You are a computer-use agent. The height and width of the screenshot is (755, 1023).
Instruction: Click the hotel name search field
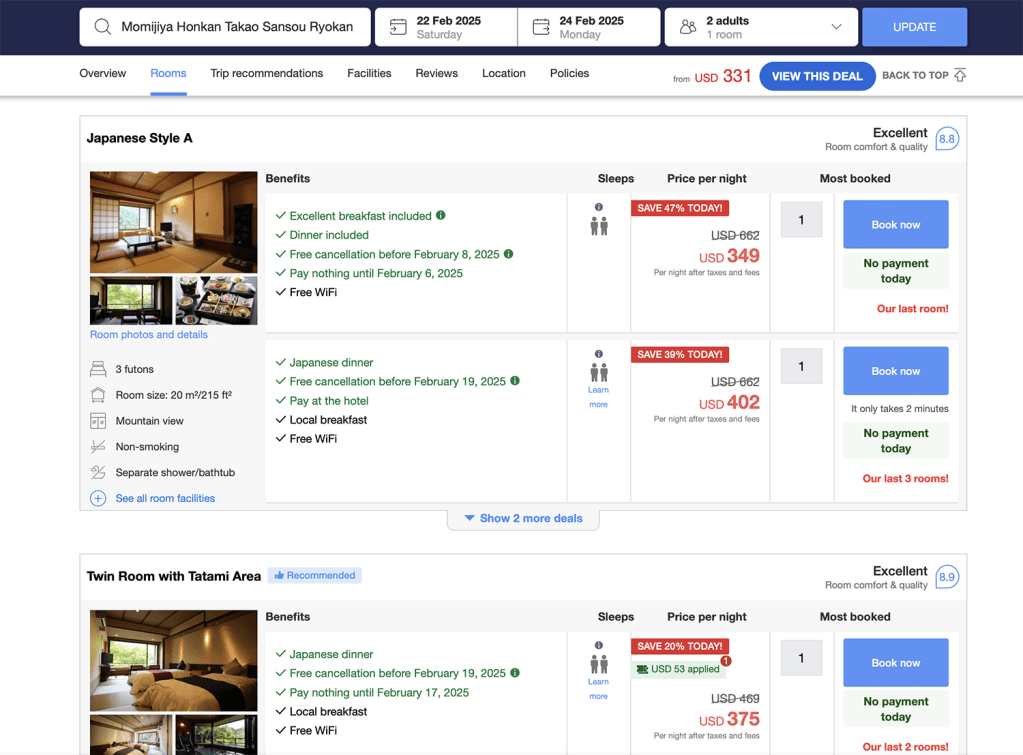coord(237,27)
